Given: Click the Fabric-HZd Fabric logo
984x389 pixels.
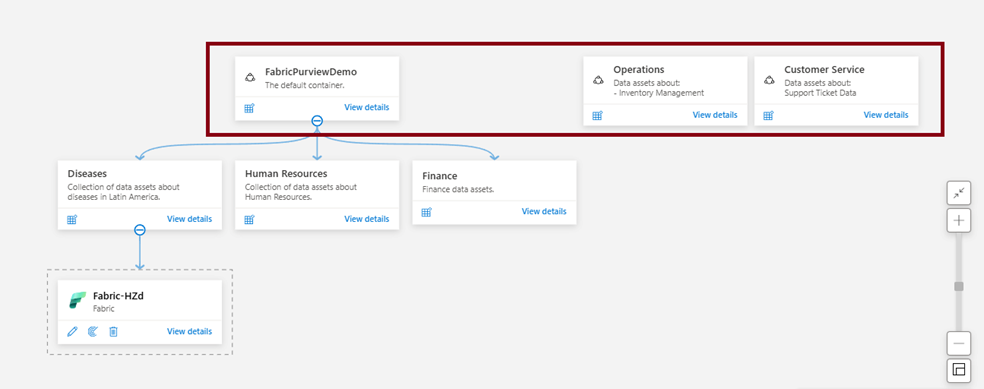Looking at the screenshot, I should click(77, 301).
